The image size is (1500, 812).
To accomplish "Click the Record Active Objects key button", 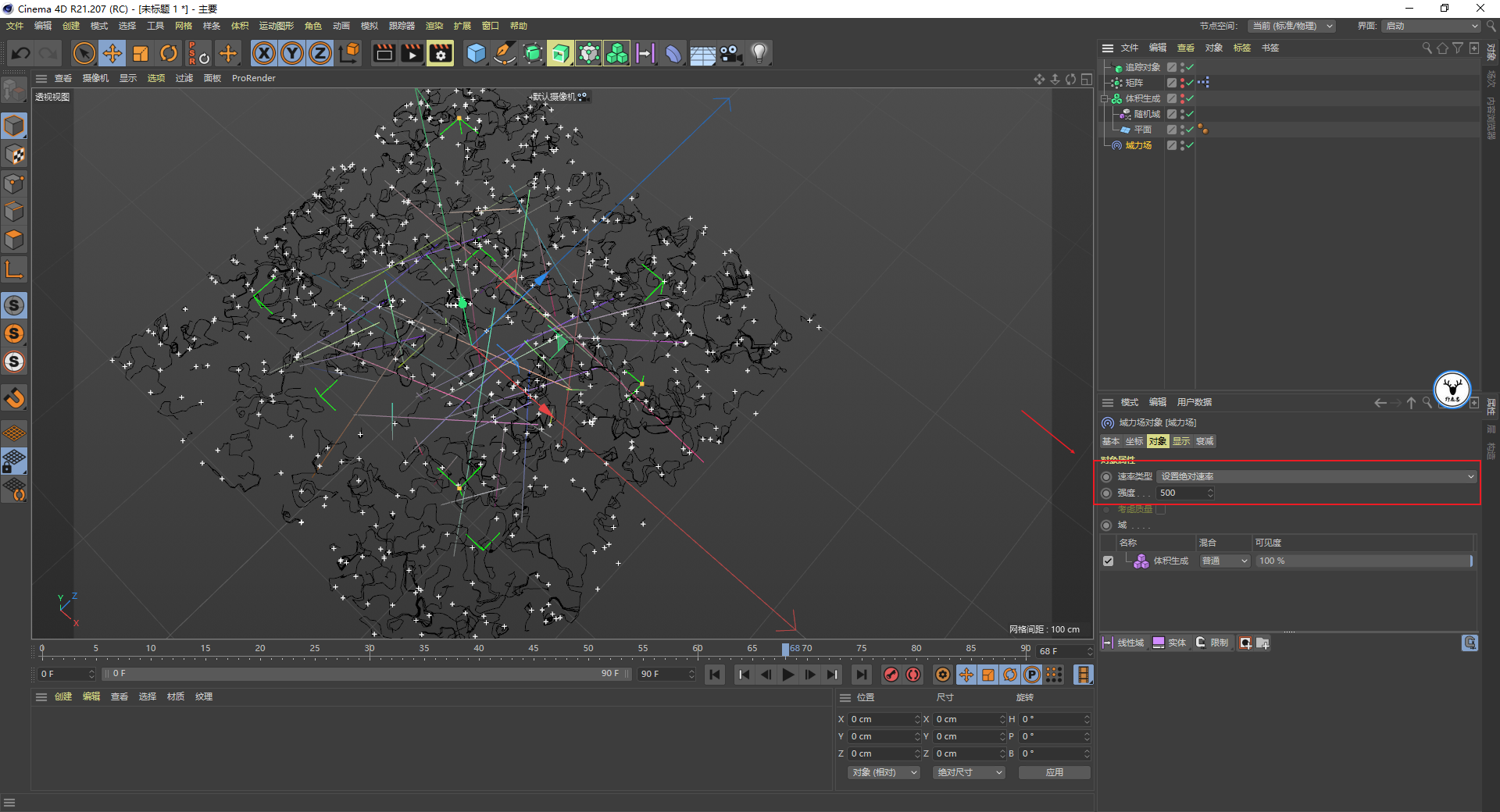I will (x=891, y=675).
